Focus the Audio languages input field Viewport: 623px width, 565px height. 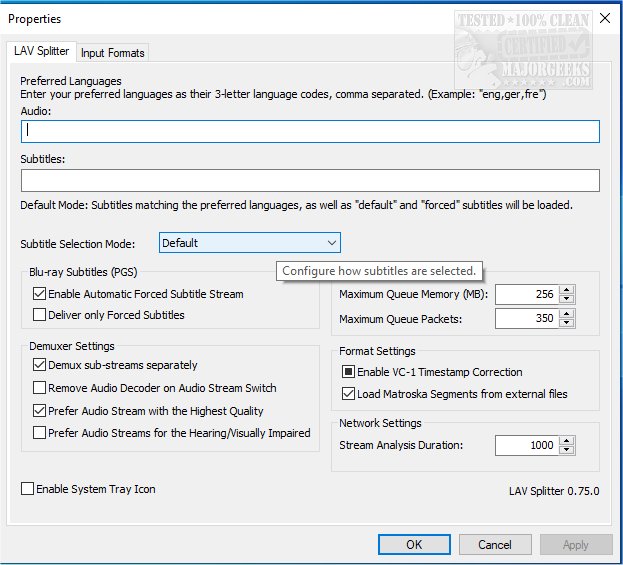point(310,131)
